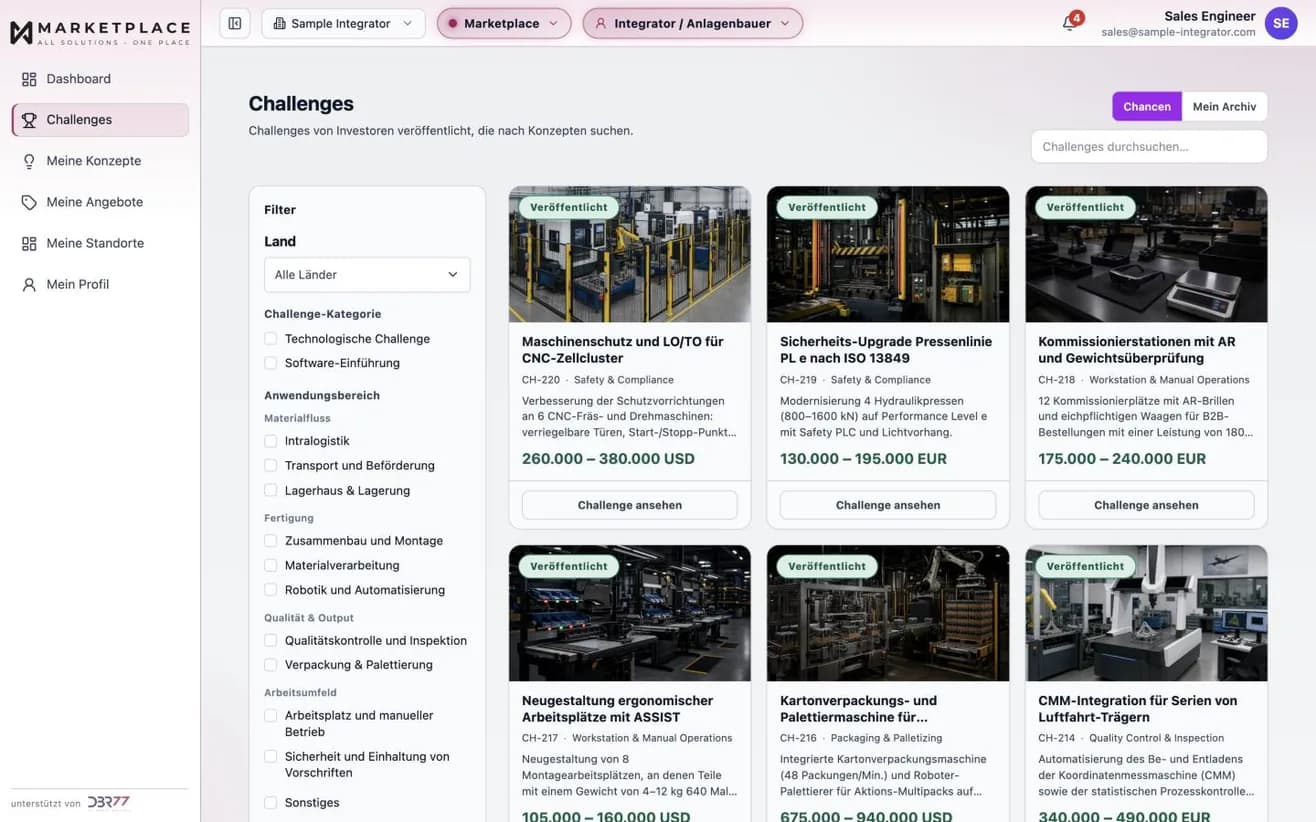Click the Meine Angebote tag icon
Screen dimensions: 1316x822
(29, 202)
